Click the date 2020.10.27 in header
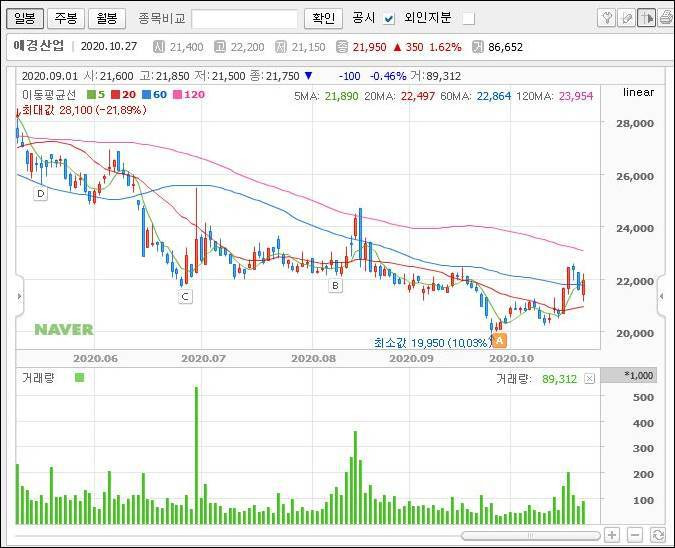Viewport: 675px width, 548px height. coord(109,46)
